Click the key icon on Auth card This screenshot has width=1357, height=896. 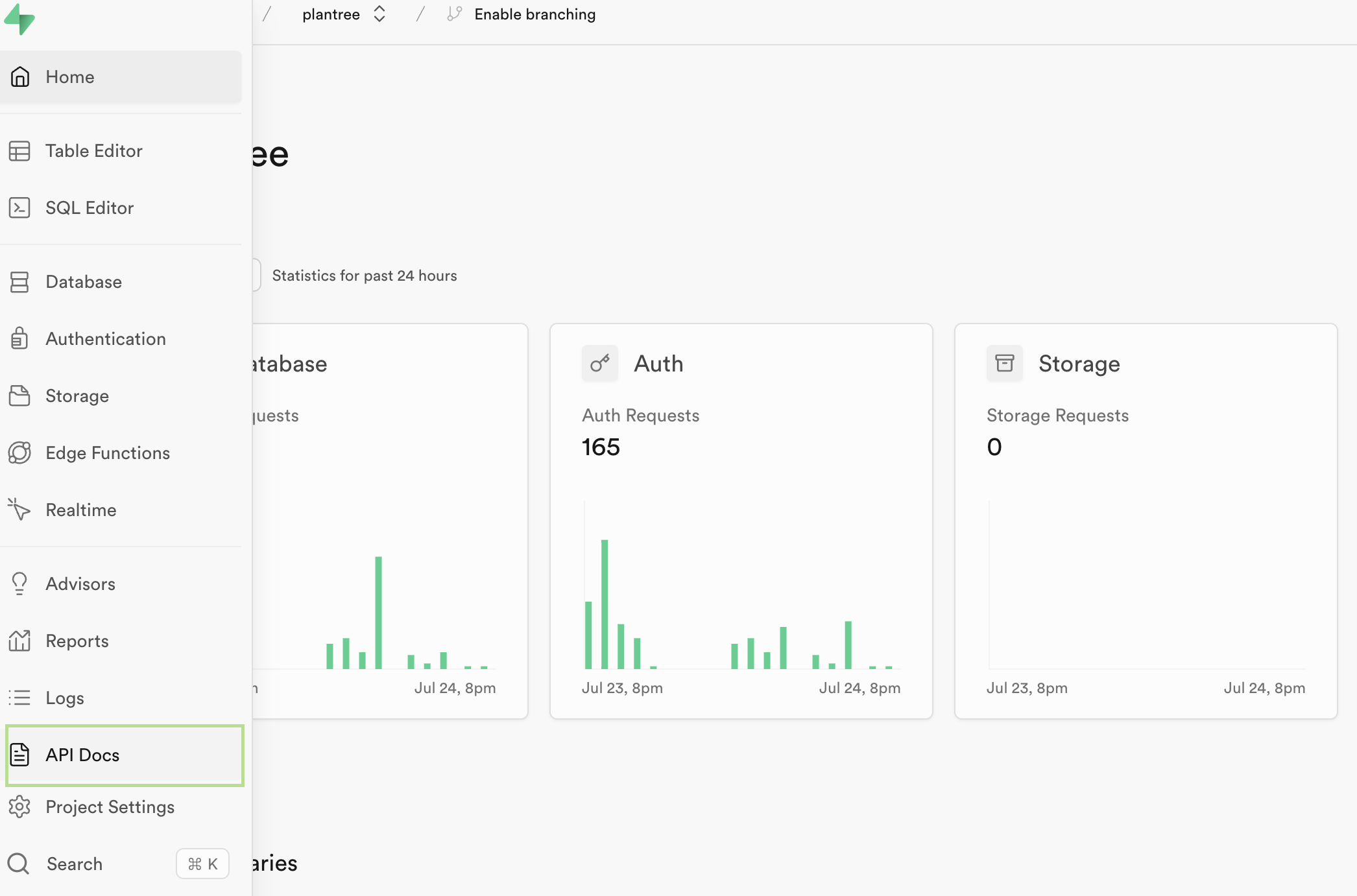(x=600, y=363)
